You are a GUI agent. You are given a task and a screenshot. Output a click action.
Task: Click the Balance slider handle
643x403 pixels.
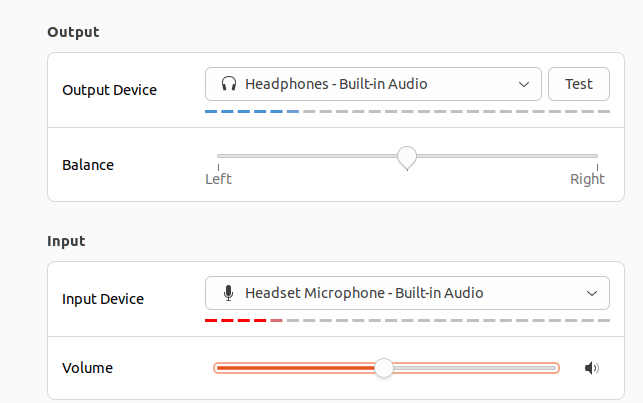tap(406, 157)
